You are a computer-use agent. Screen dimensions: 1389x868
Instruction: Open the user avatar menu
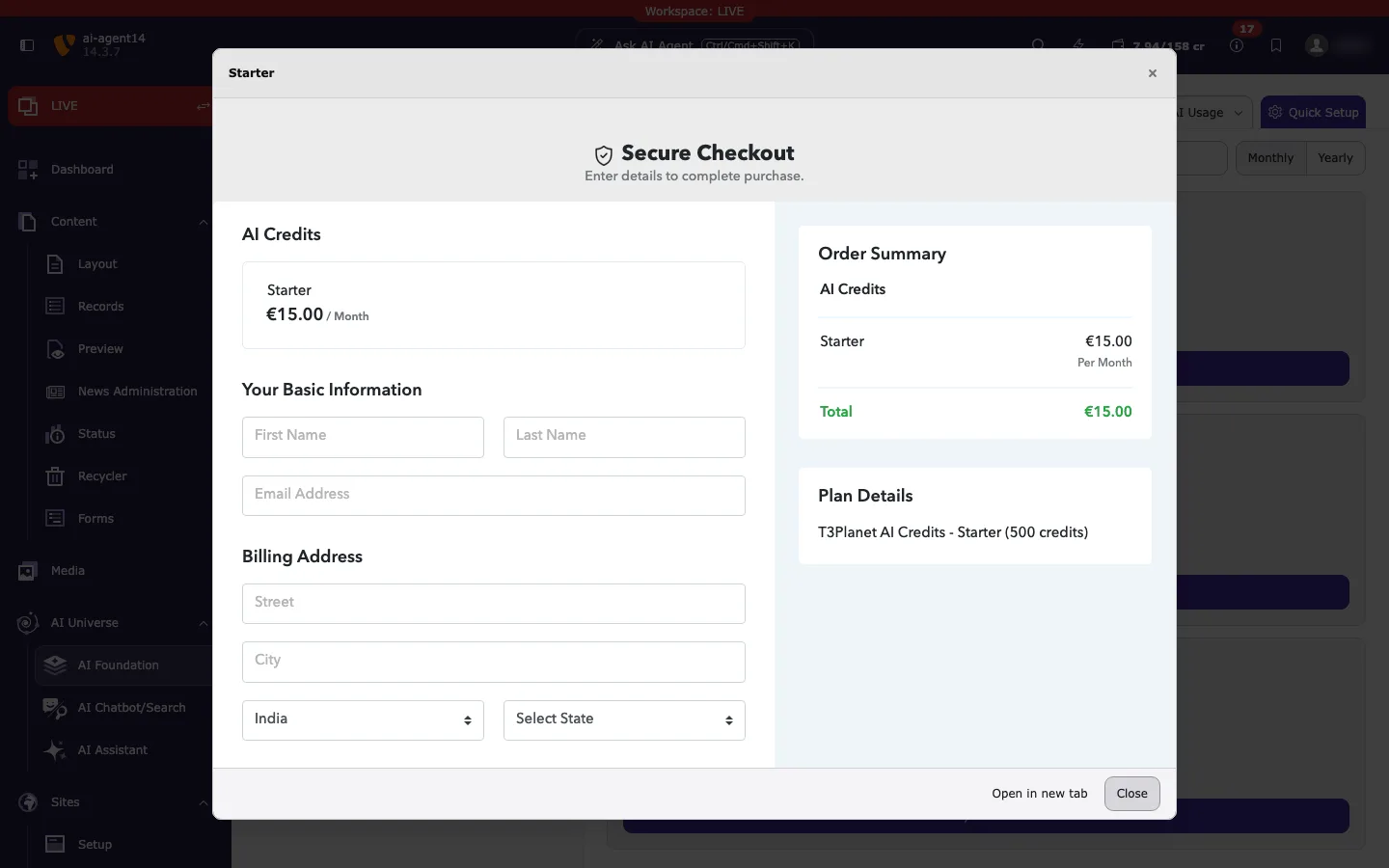click(x=1317, y=45)
